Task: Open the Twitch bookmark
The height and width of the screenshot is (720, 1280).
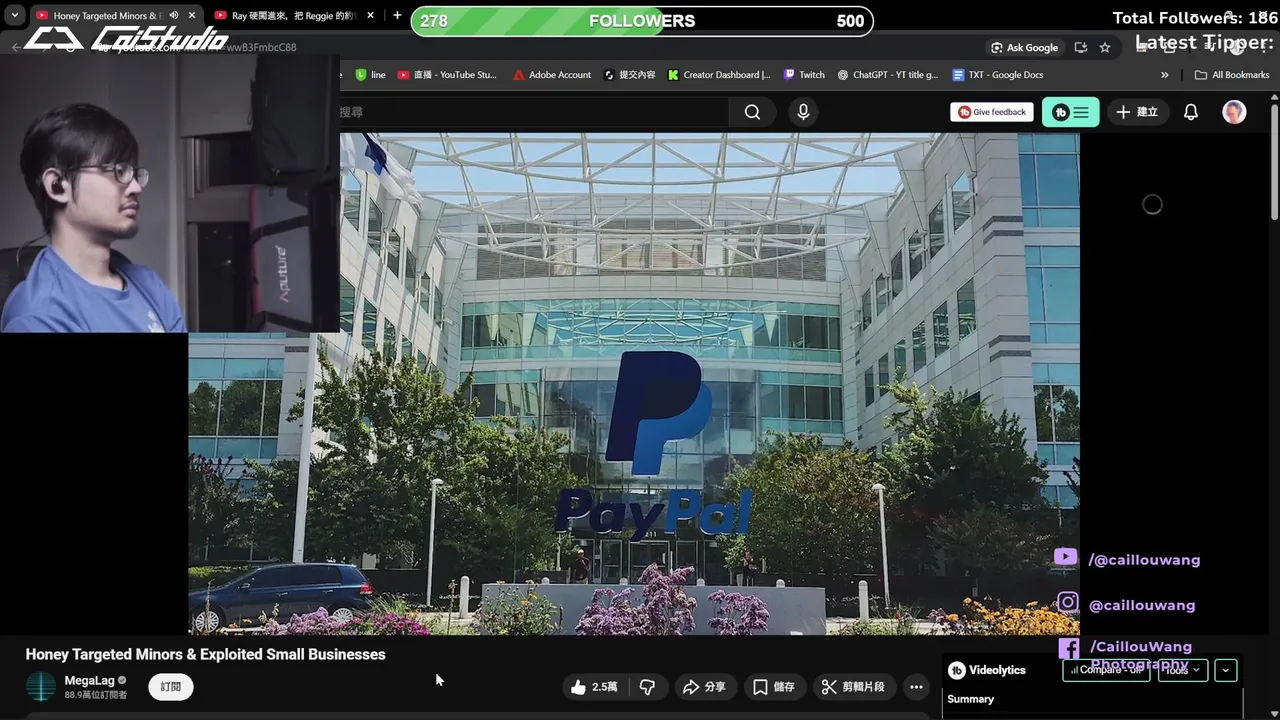Action: [x=805, y=75]
